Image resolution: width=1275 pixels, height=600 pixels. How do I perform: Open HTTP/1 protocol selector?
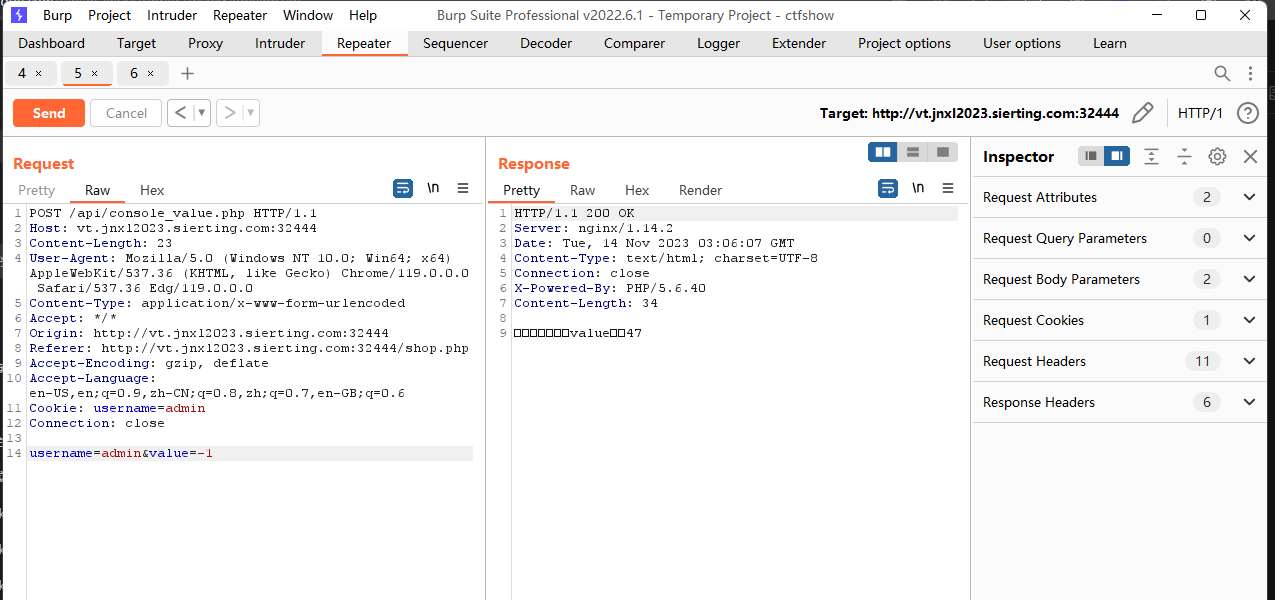click(x=1200, y=113)
